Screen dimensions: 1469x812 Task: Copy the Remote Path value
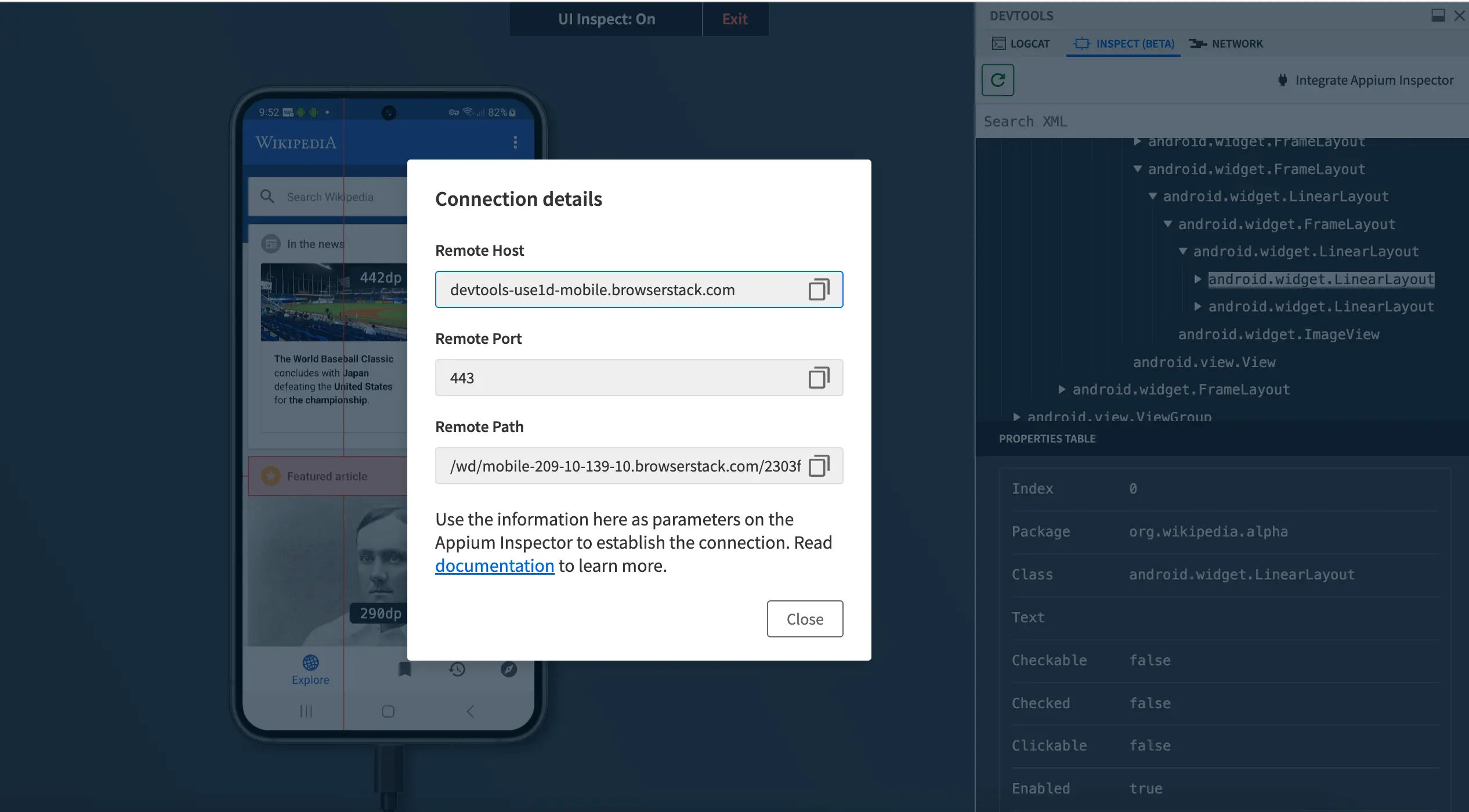point(819,466)
